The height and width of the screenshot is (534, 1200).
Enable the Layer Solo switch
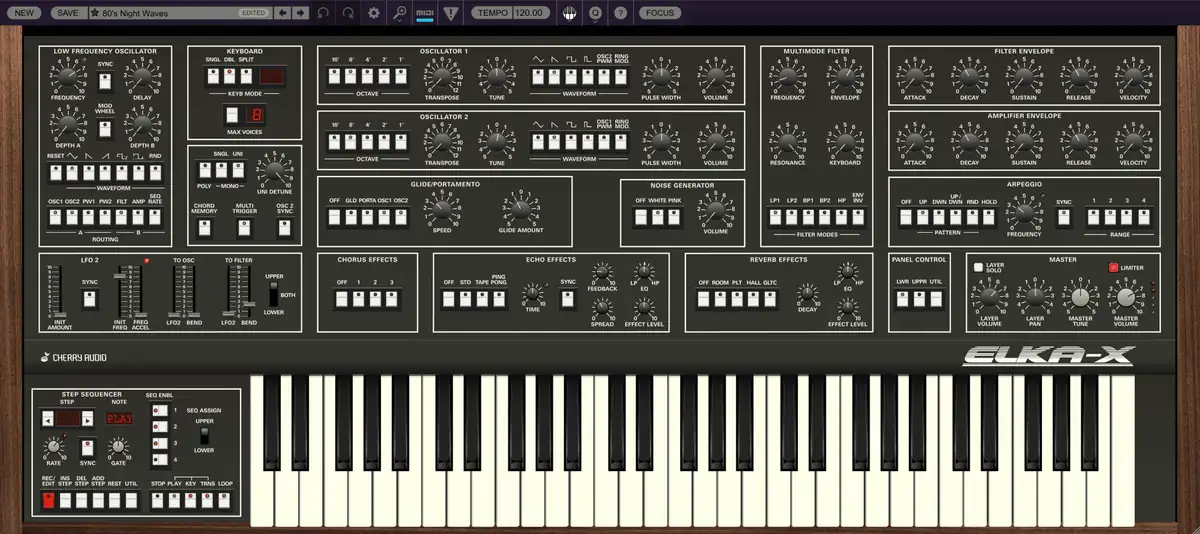pos(978,268)
